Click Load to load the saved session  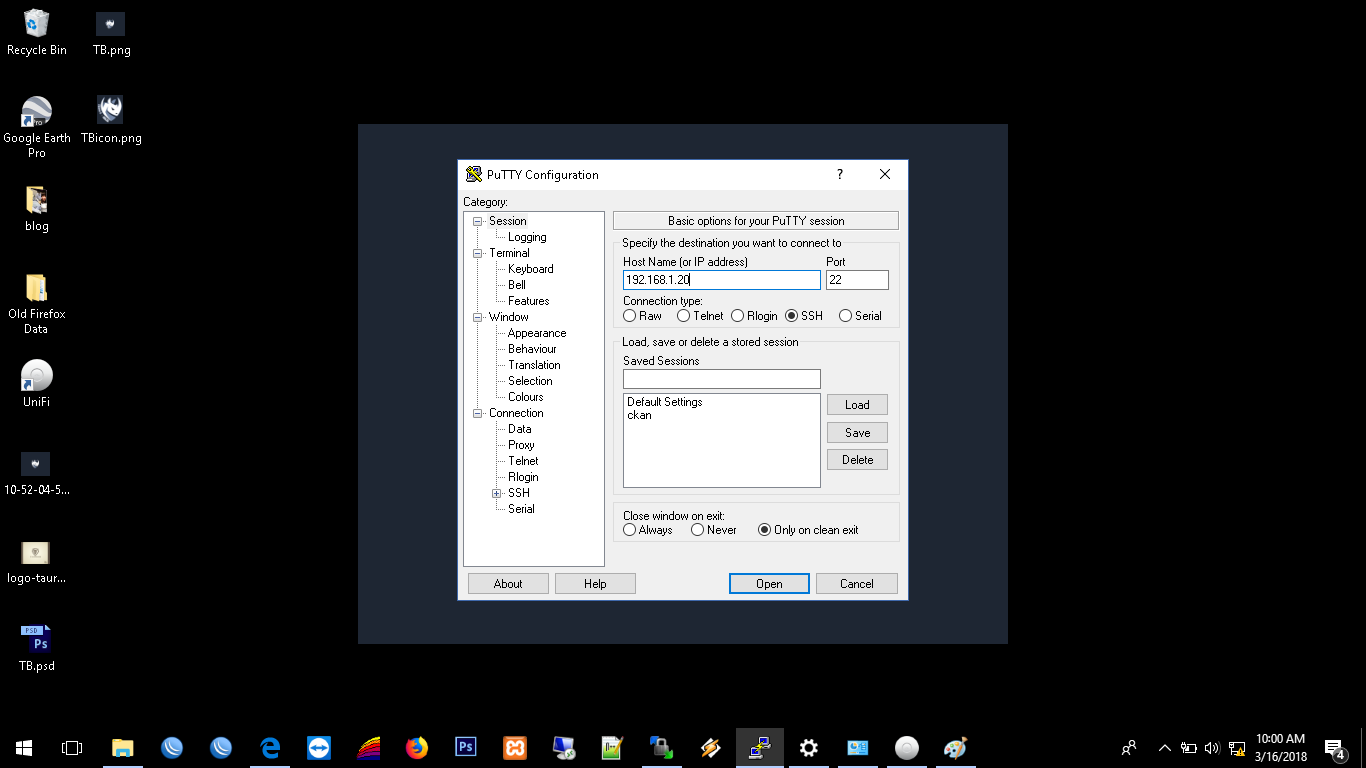[x=857, y=405]
